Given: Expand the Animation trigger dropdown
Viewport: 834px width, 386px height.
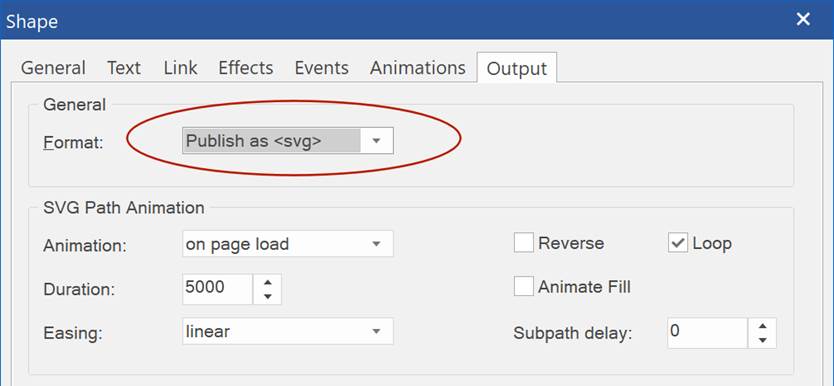Looking at the screenshot, I should point(288,244).
